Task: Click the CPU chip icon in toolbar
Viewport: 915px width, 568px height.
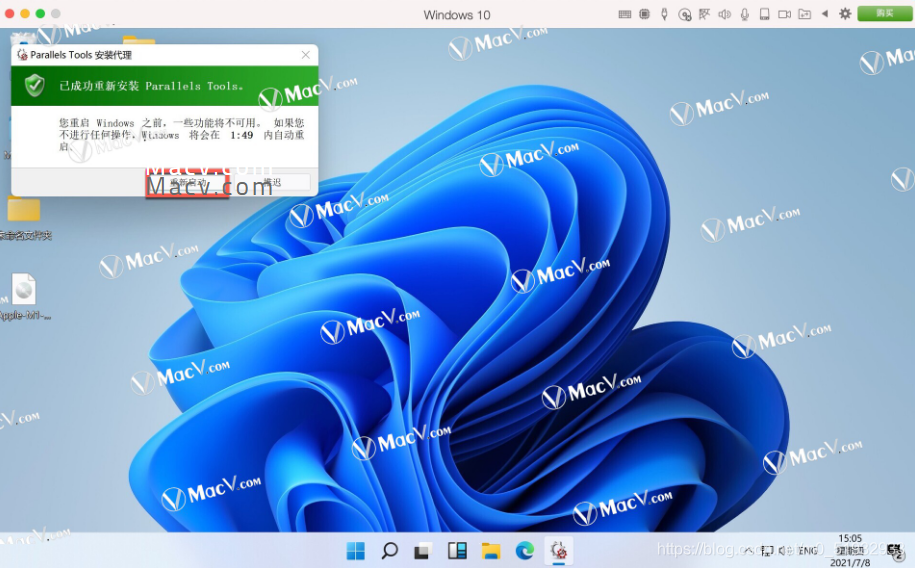Action: tap(644, 14)
